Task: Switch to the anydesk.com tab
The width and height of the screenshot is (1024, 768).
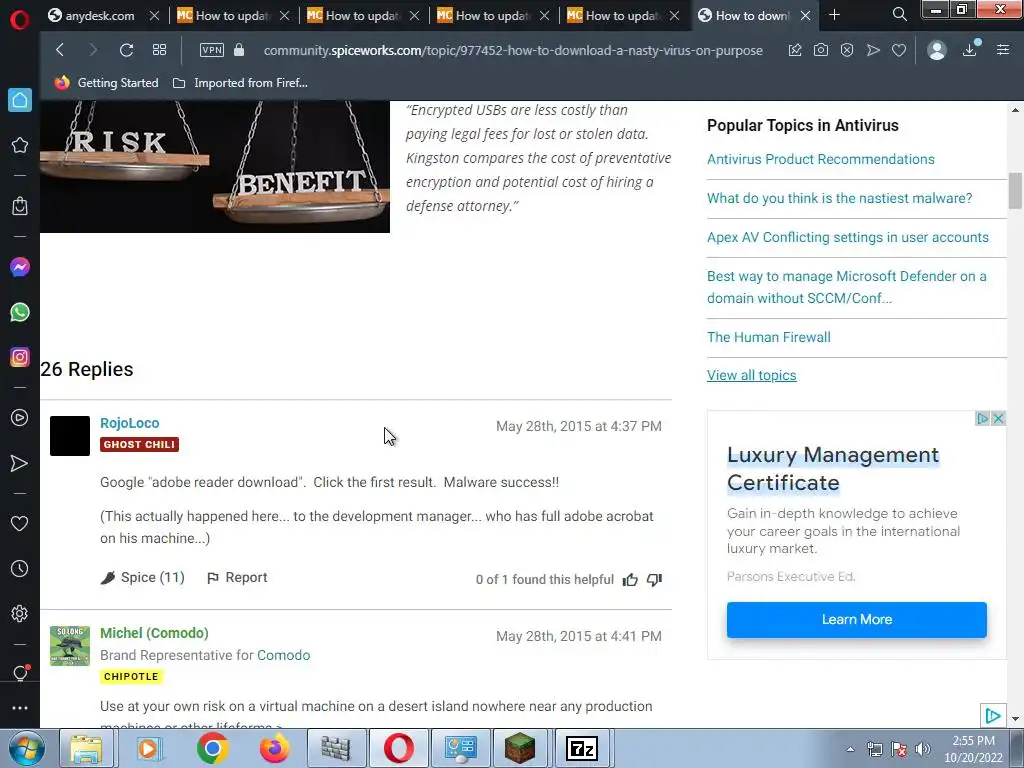Action: pyautogui.click(x=98, y=15)
